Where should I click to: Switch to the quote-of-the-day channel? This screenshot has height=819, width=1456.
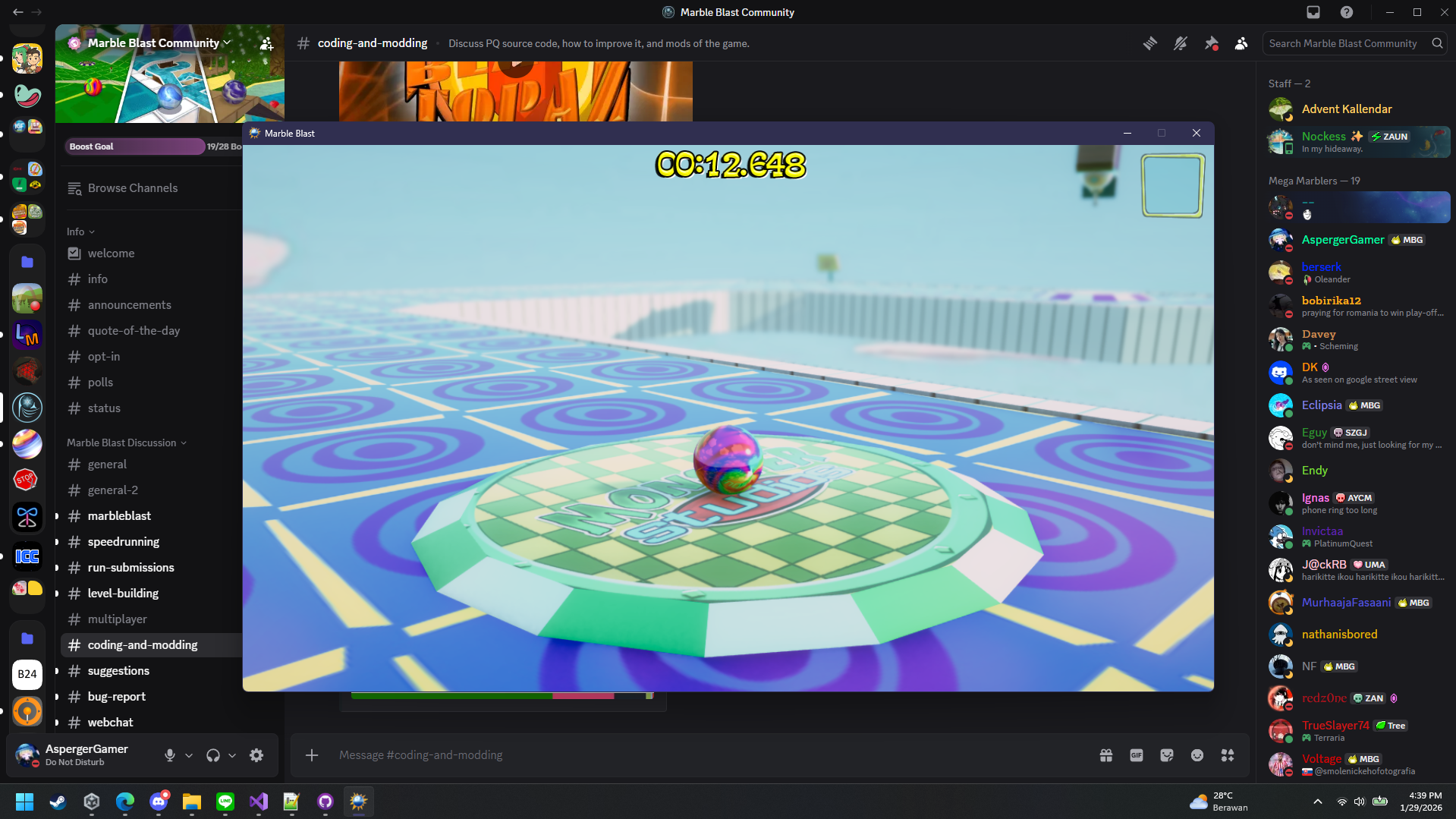134,331
